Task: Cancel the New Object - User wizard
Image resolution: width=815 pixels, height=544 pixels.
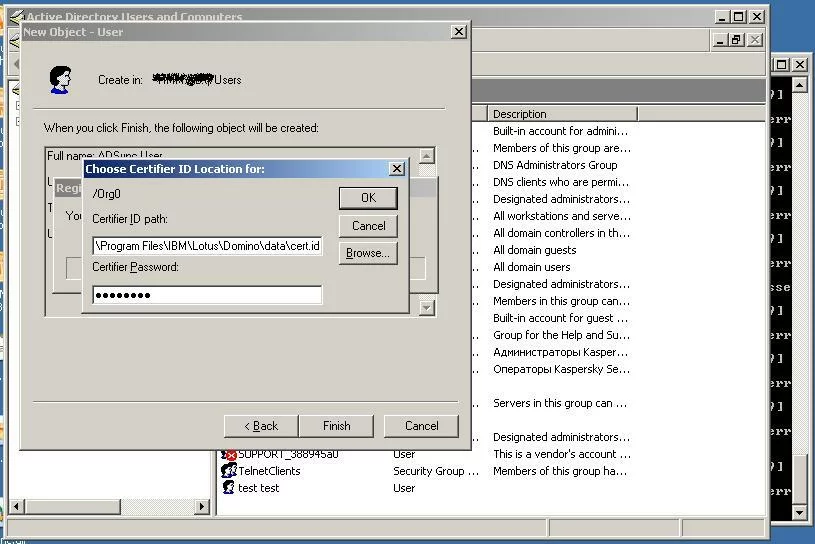Action: [421, 426]
